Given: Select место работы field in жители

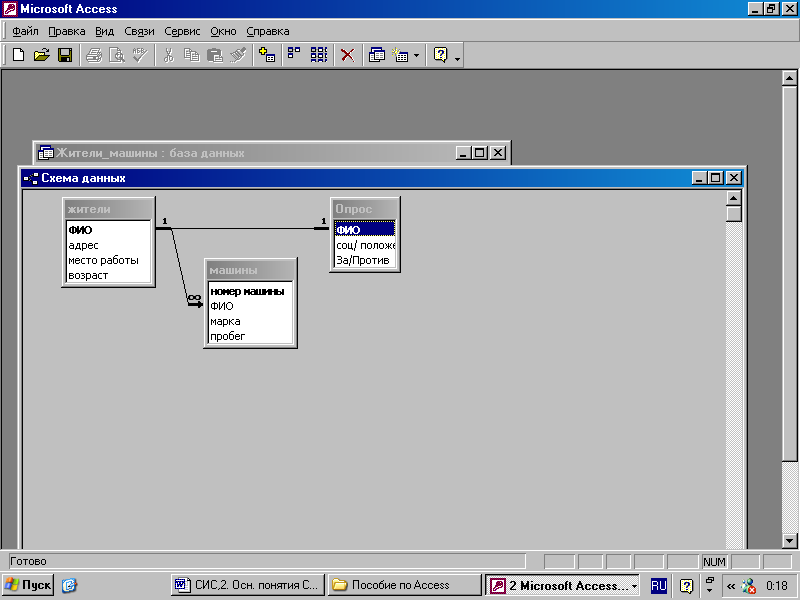Looking at the screenshot, I should click(108, 260).
